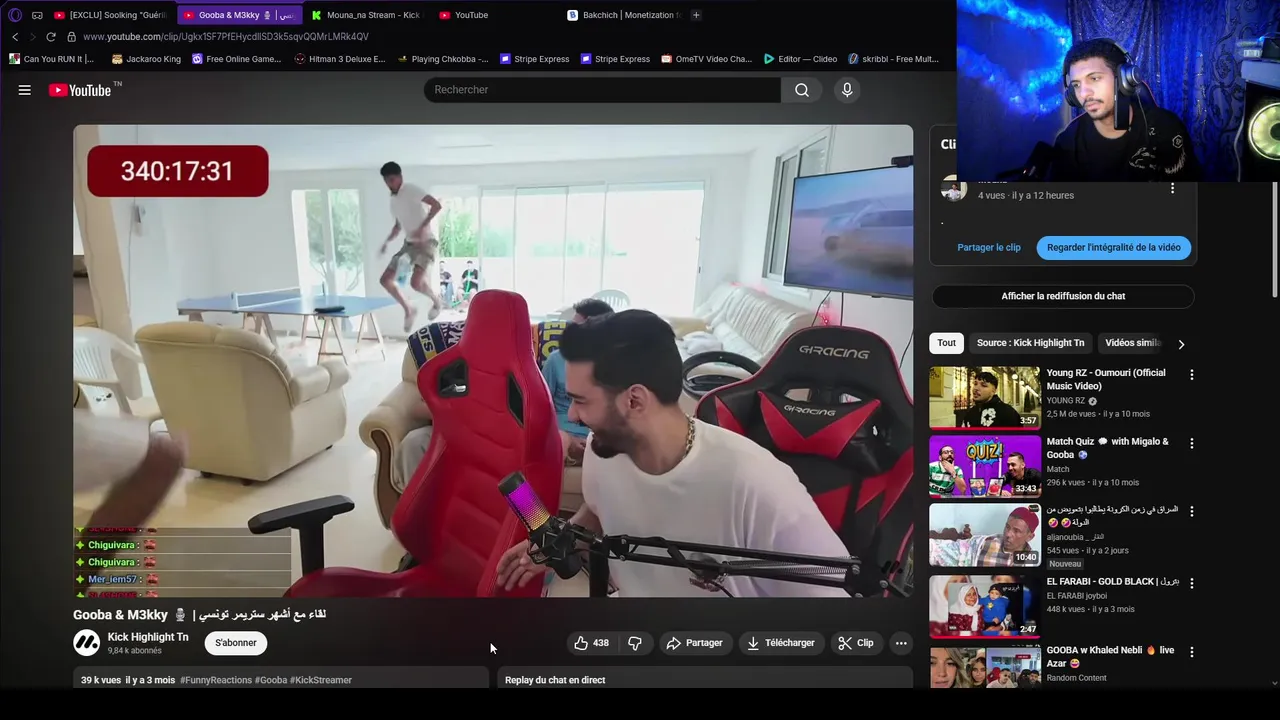Open the Opera menu logo icon
Image resolution: width=1280 pixels, height=720 pixels.
15,15
